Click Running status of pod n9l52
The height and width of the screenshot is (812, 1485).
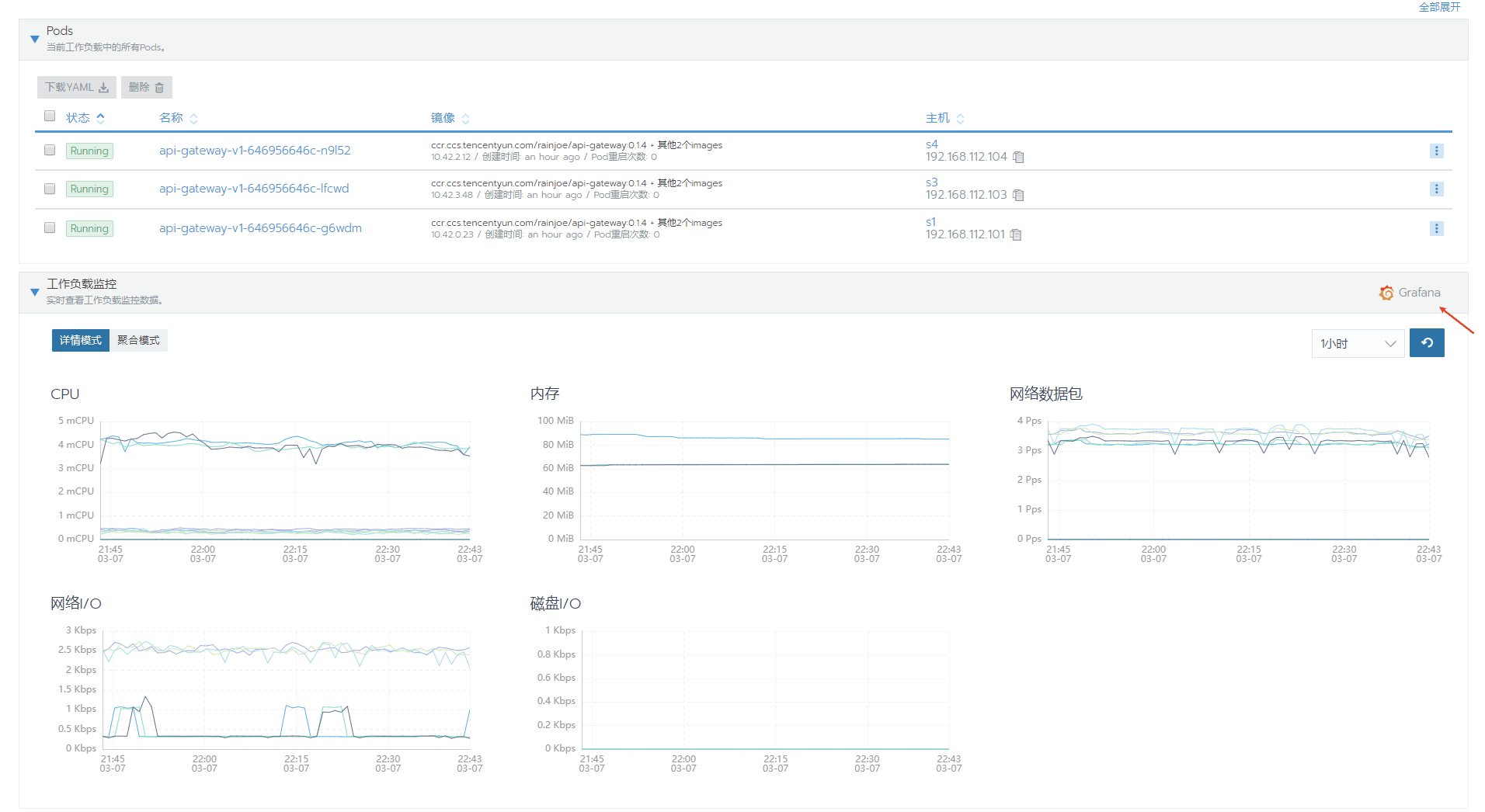pos(89,151)
